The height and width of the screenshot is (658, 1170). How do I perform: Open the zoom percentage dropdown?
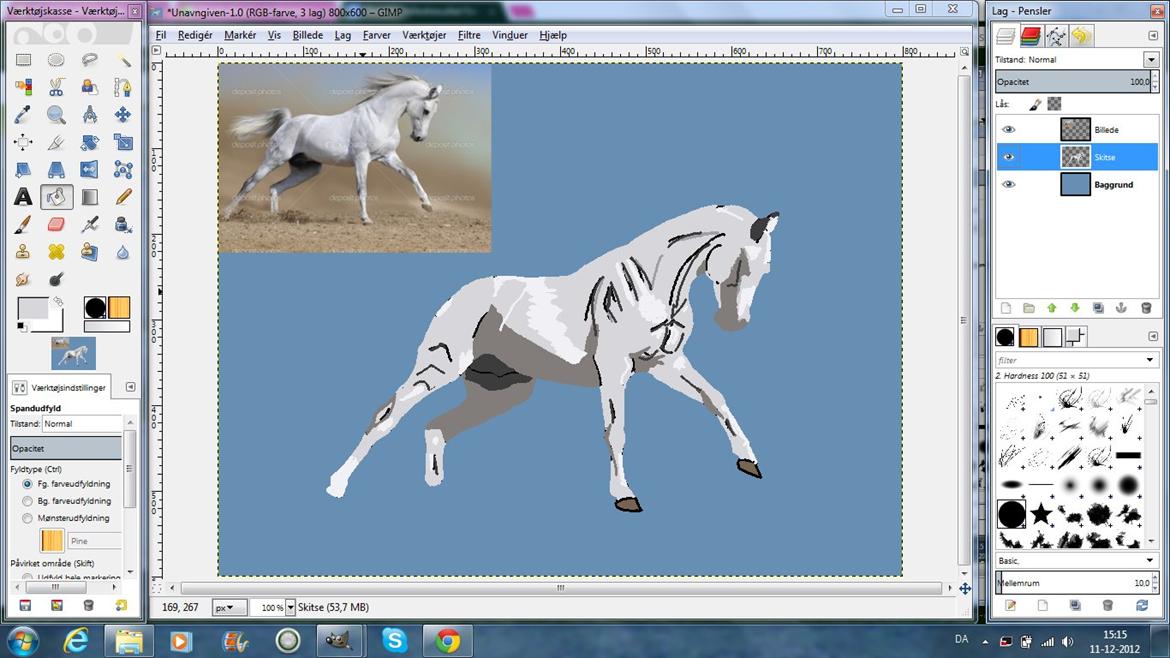point(291,607)
